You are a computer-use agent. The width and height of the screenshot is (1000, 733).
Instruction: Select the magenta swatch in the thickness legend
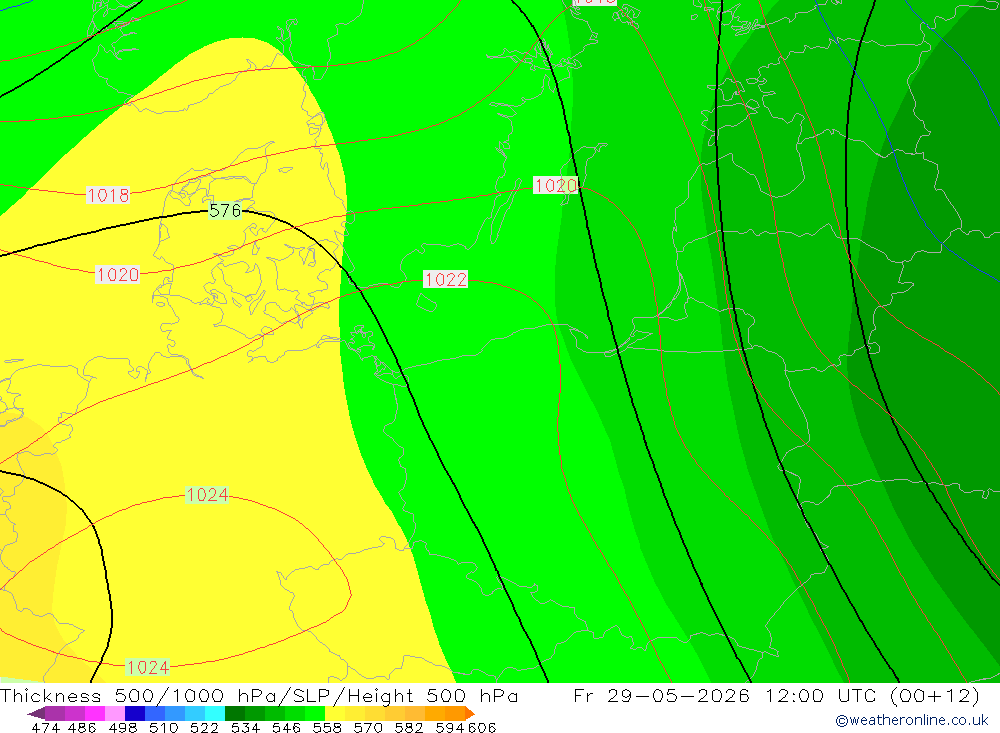click(93, 713)
